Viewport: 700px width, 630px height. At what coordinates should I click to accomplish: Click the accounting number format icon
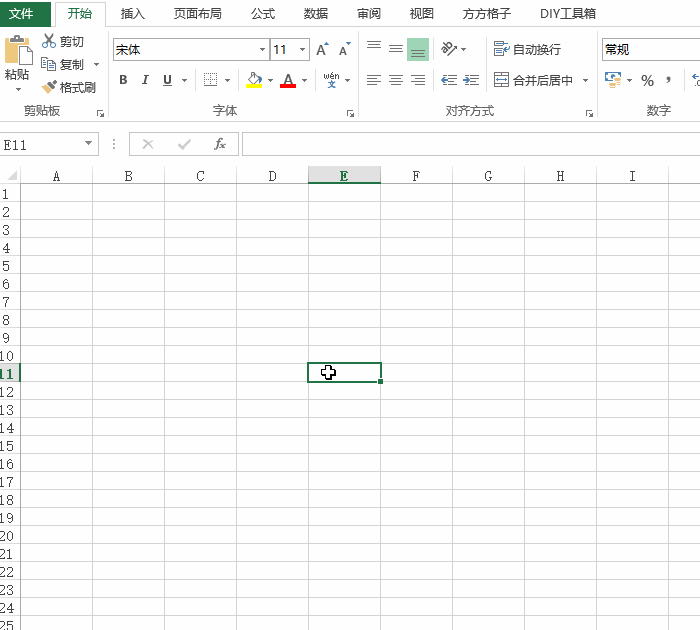[x=613, y=80]
